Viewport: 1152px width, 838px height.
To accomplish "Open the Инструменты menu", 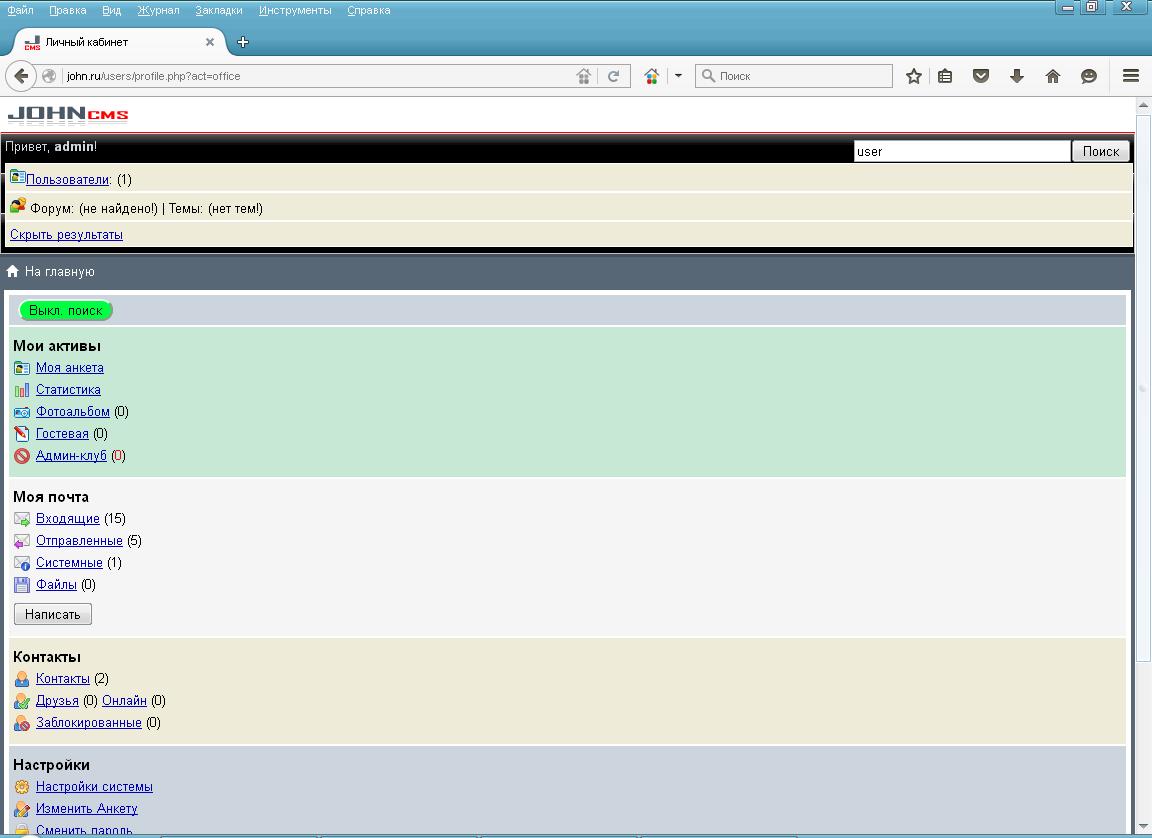I will pos(295,10).
